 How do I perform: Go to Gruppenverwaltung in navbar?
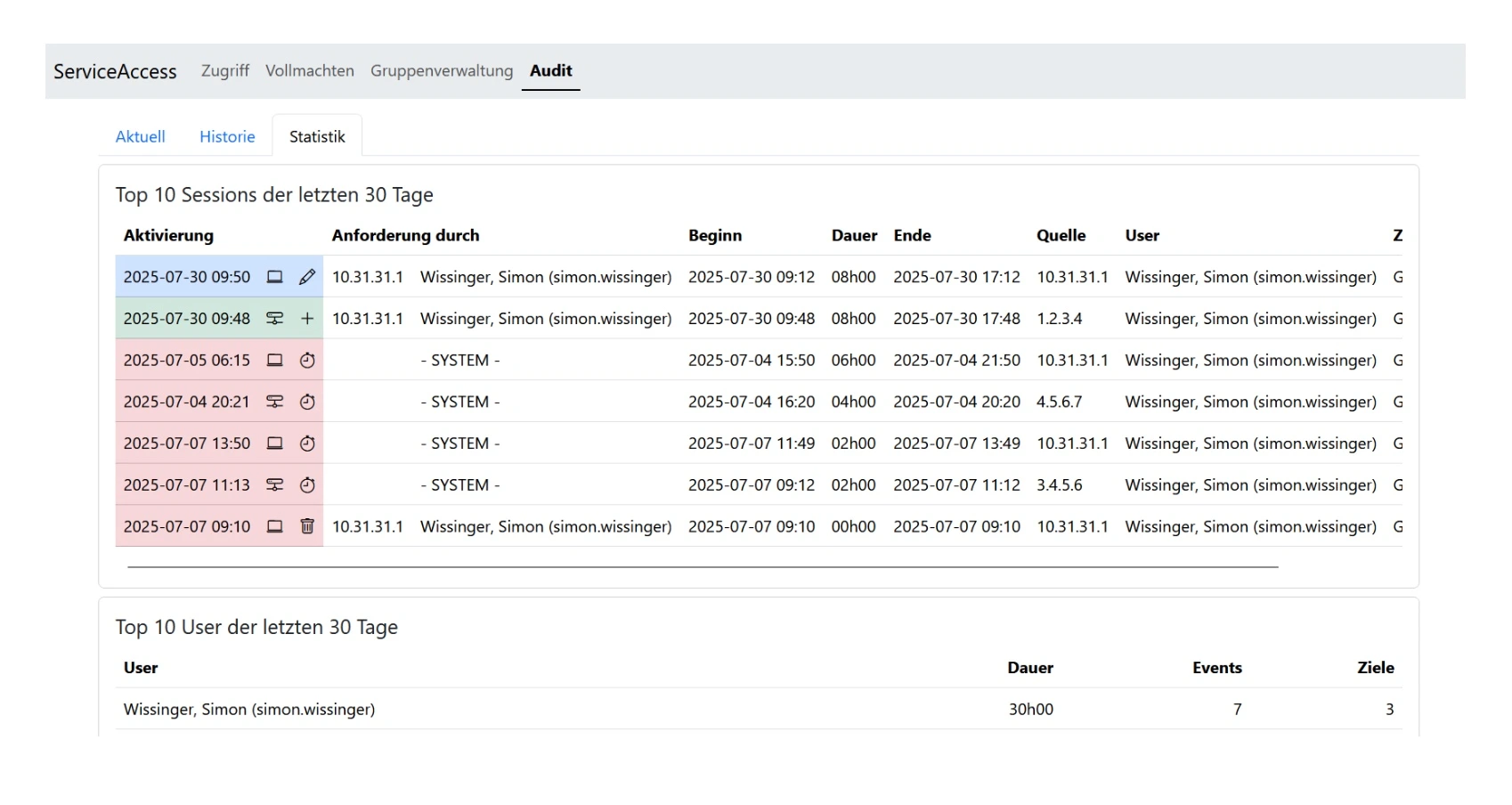tap(442, 70)
